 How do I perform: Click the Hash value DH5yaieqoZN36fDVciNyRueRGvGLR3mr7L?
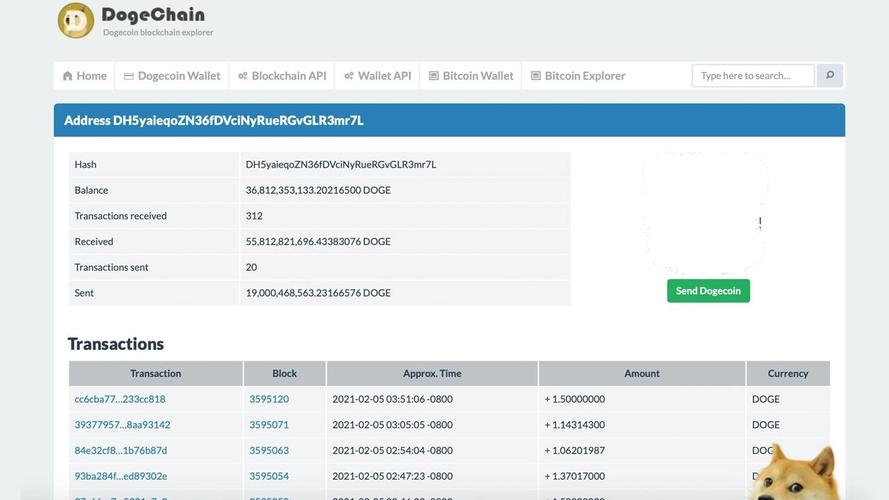(341, 164)
